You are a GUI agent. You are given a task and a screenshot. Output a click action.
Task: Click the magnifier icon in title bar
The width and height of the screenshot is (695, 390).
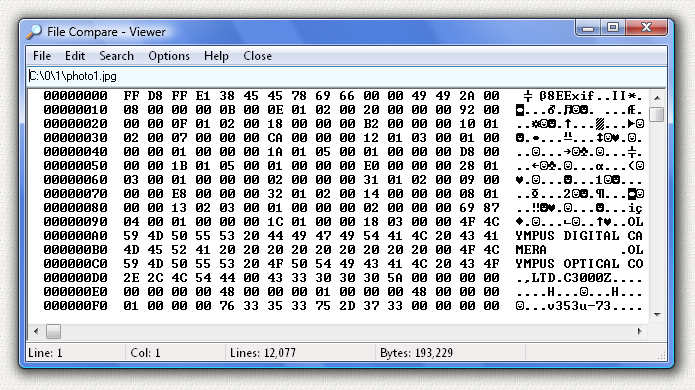click(34, 31)
